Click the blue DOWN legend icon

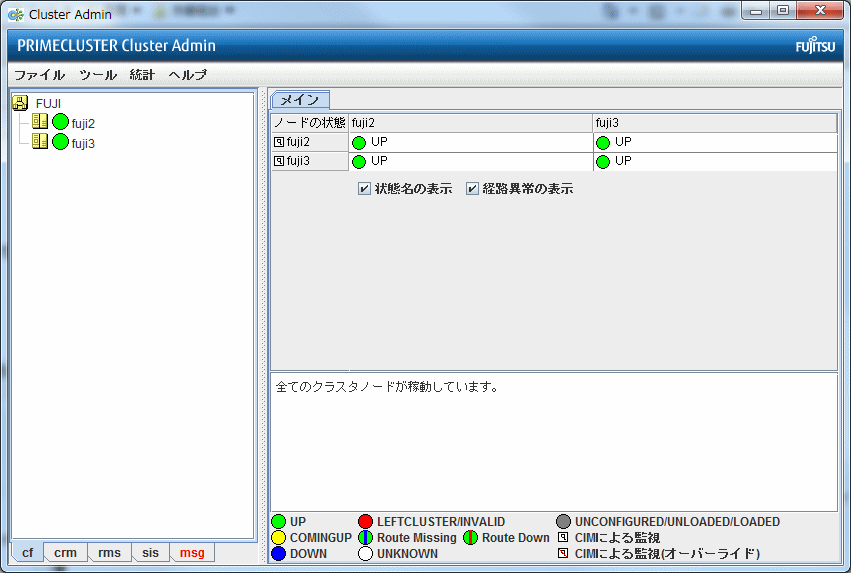click(x=278, y=554)
